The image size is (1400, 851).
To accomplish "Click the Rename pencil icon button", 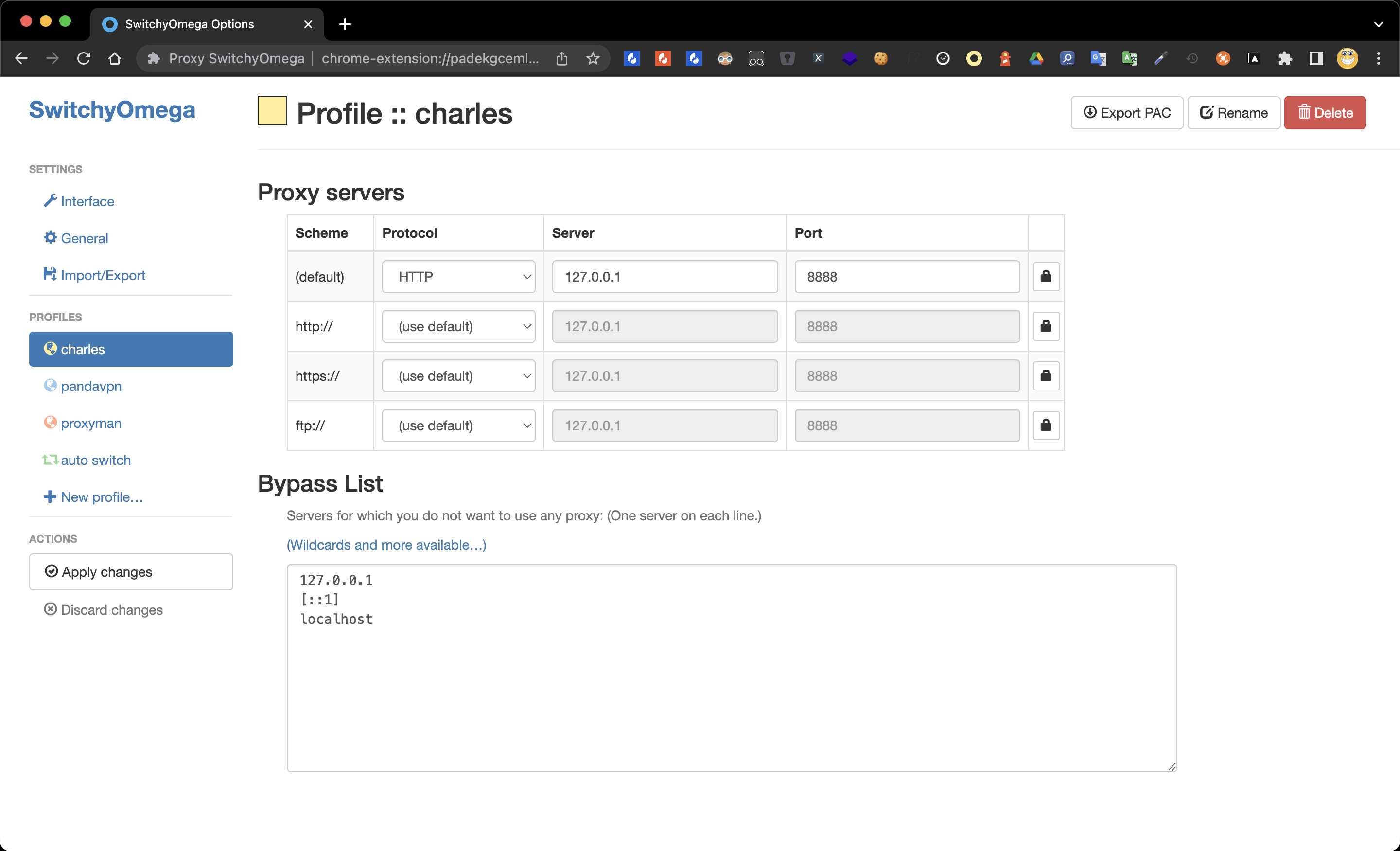I will [1234, 112].
